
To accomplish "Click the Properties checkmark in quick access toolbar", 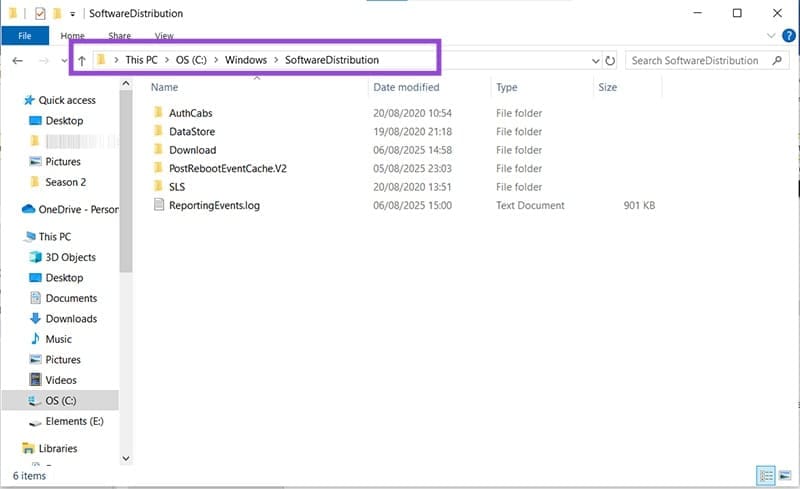I will (40, 14).
